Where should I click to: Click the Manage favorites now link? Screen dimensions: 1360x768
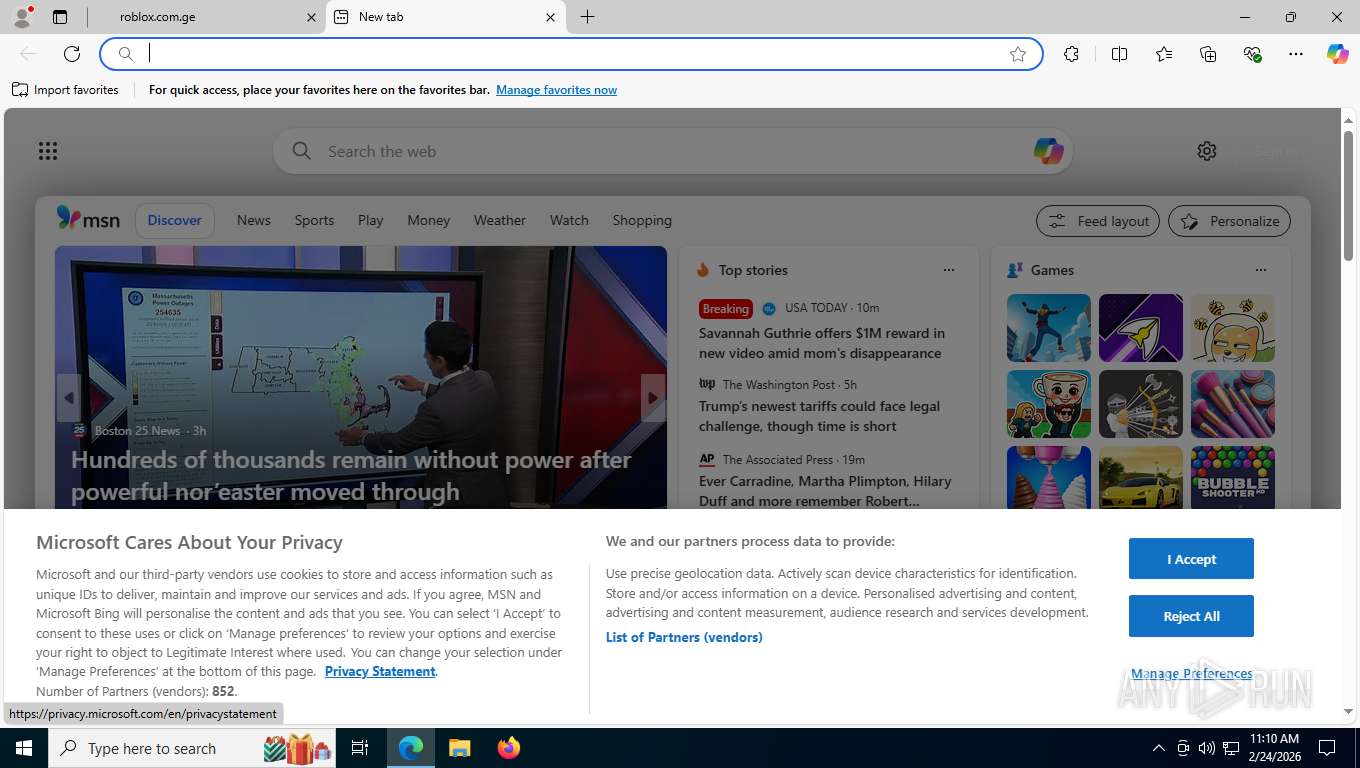click(x=556, y=90)
